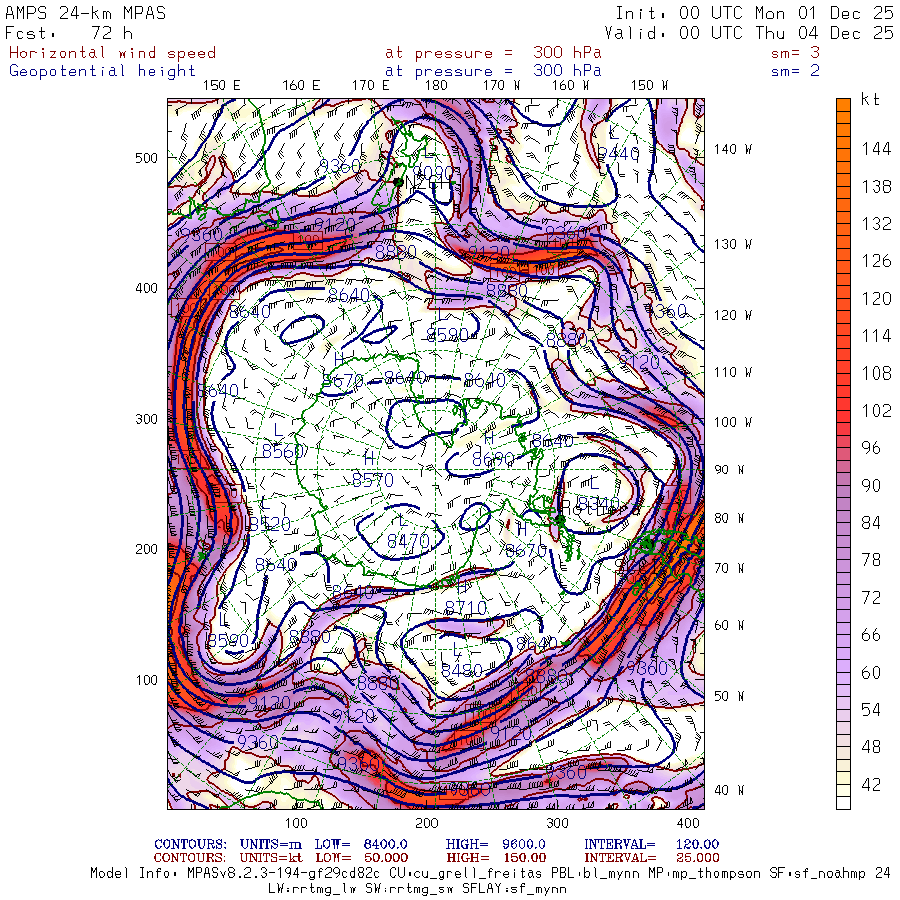
Task: Click the '170 W' longitude label
Action: point(501,86)
